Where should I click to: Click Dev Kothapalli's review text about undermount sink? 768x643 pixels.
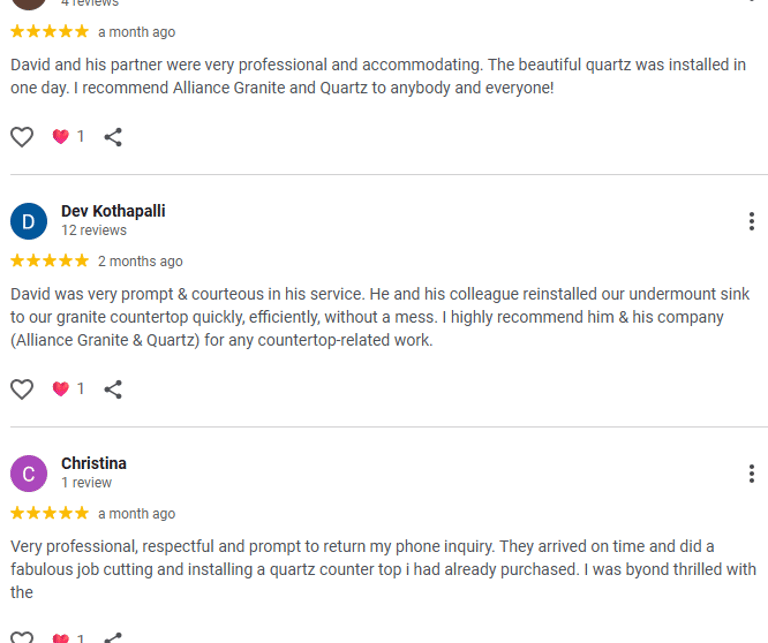coord(367,317)
